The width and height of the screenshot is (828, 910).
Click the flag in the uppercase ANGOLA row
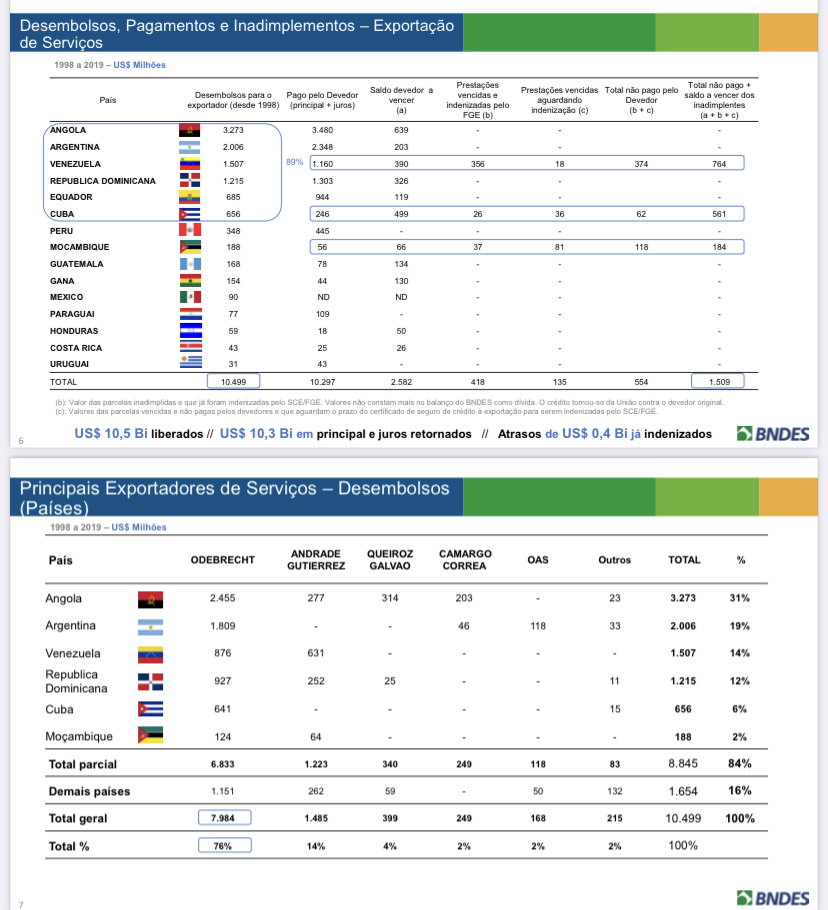click(190, 131)
